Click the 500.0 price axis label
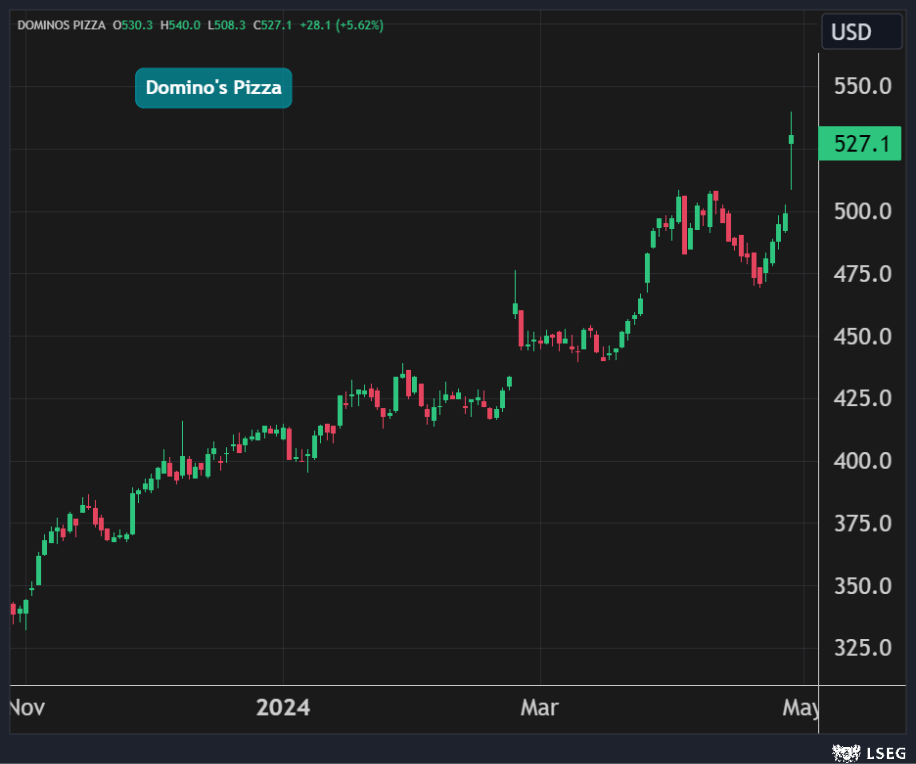916x764 pixels. (862, 212)
